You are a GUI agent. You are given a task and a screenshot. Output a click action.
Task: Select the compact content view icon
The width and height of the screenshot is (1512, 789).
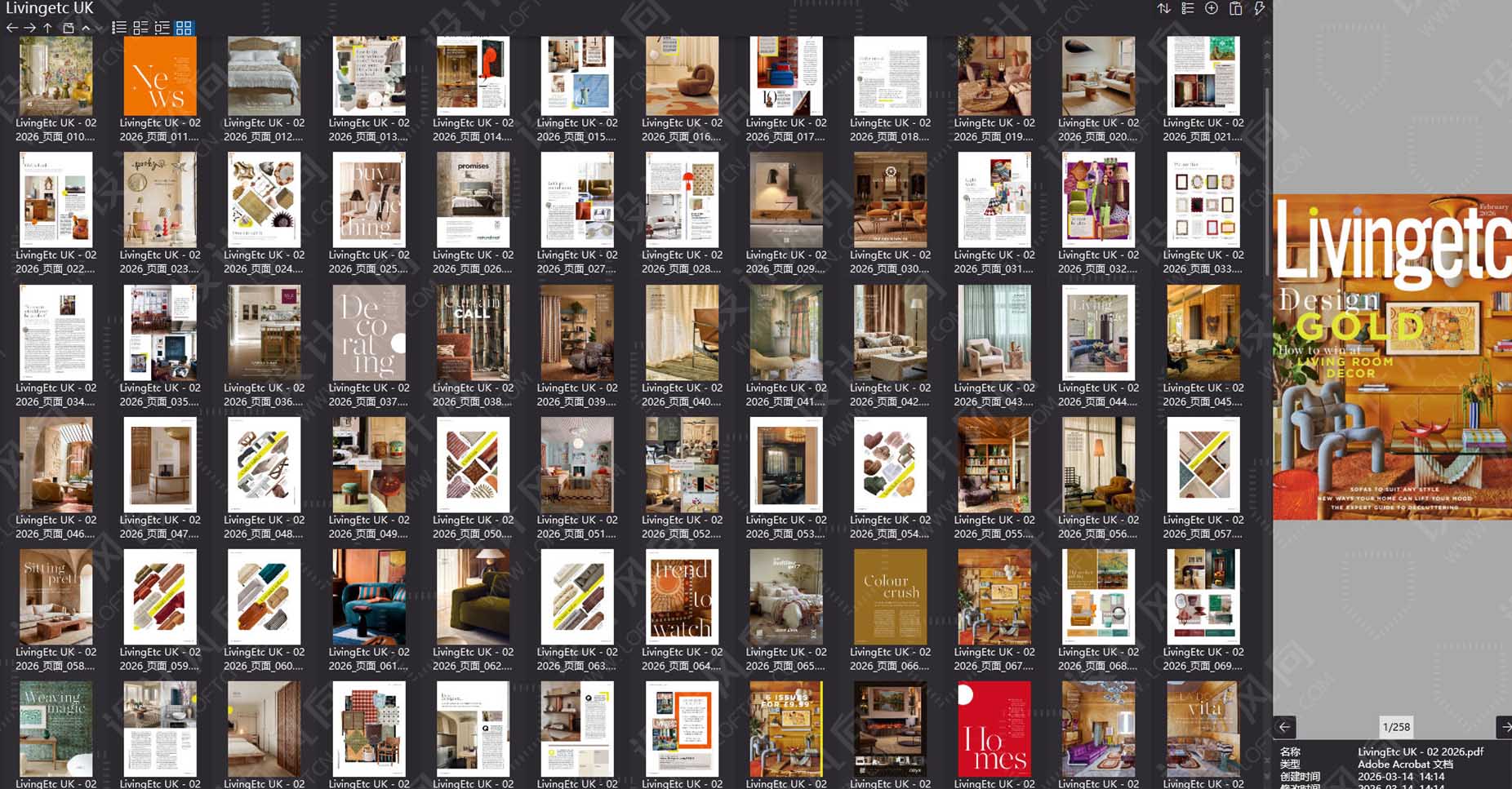click(x=161, y=28)
